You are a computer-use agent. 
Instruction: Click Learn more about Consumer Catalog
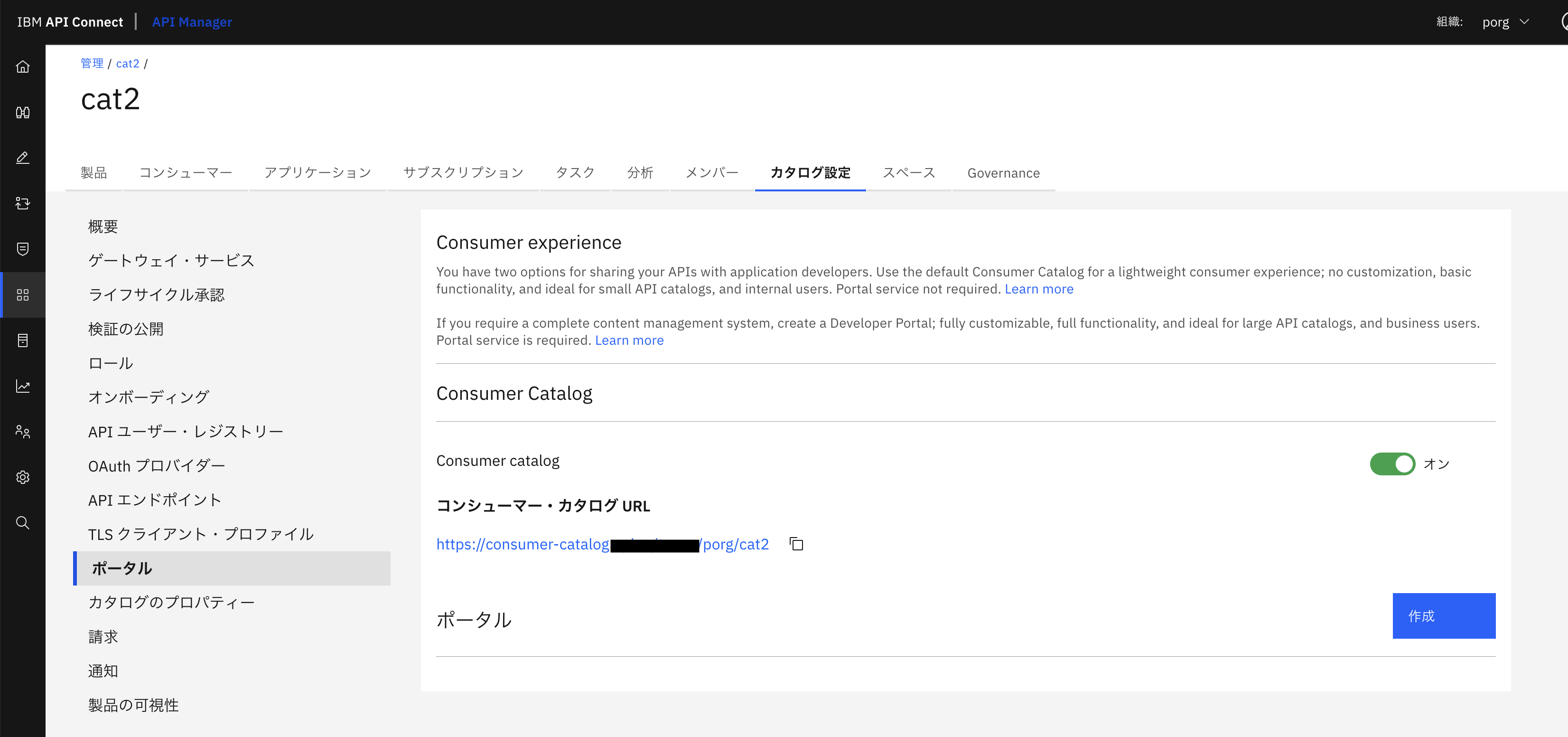[1039, 289]
